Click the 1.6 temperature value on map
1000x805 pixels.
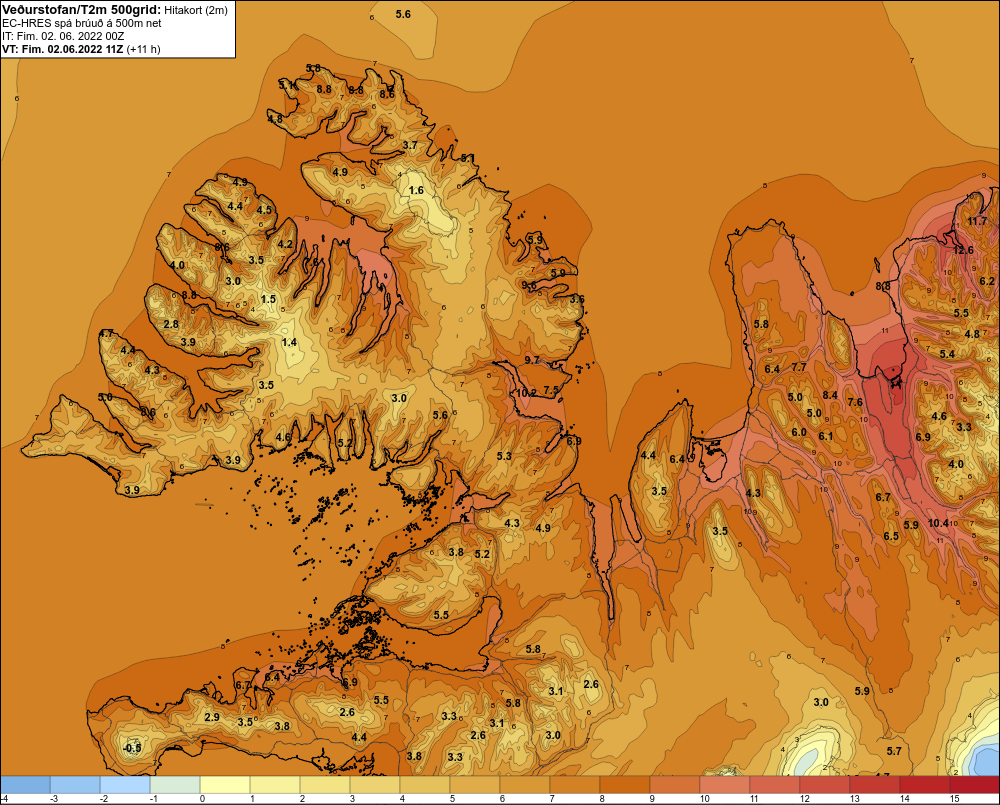coord(416,190)
